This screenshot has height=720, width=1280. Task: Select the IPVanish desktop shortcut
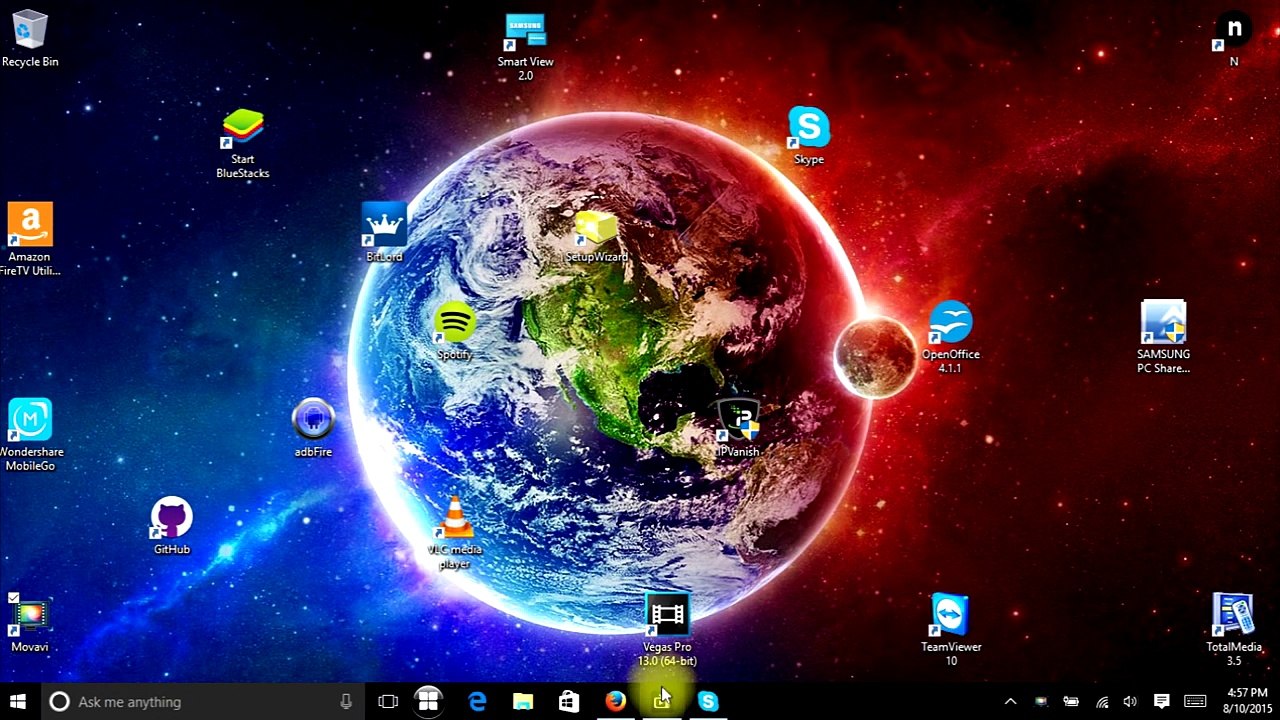738,429
